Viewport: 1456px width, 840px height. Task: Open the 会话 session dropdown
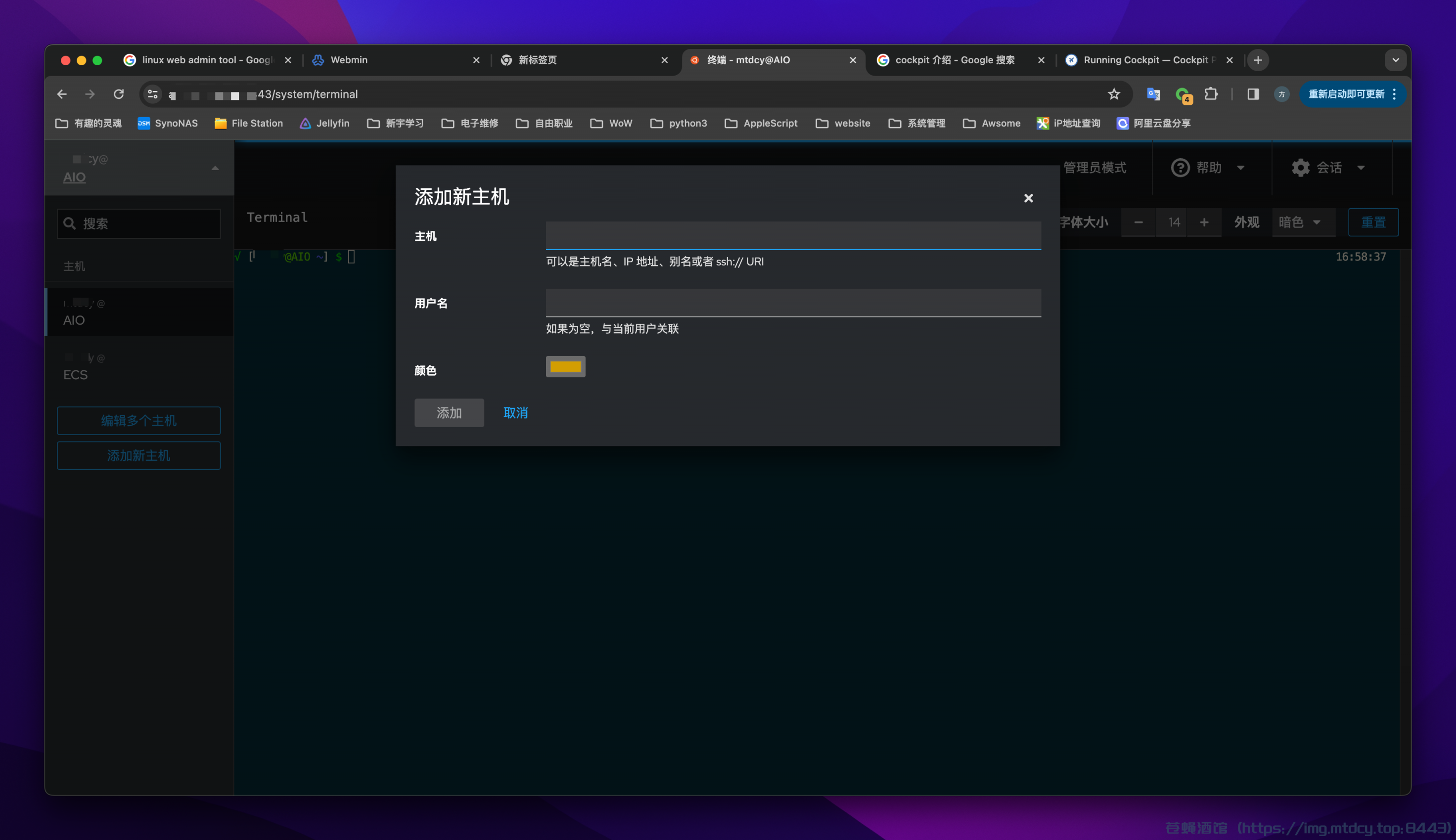(x=1328, y=167)
